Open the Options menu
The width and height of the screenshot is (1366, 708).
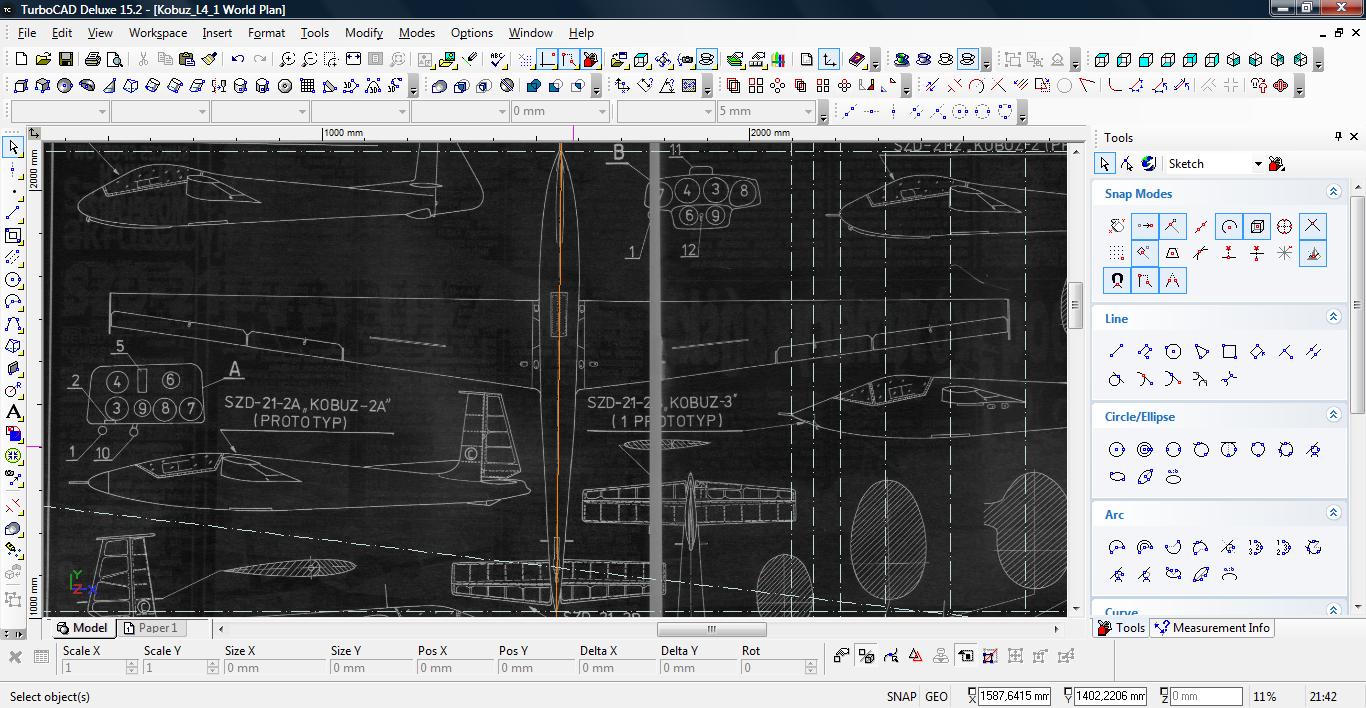tap(471, 33)
